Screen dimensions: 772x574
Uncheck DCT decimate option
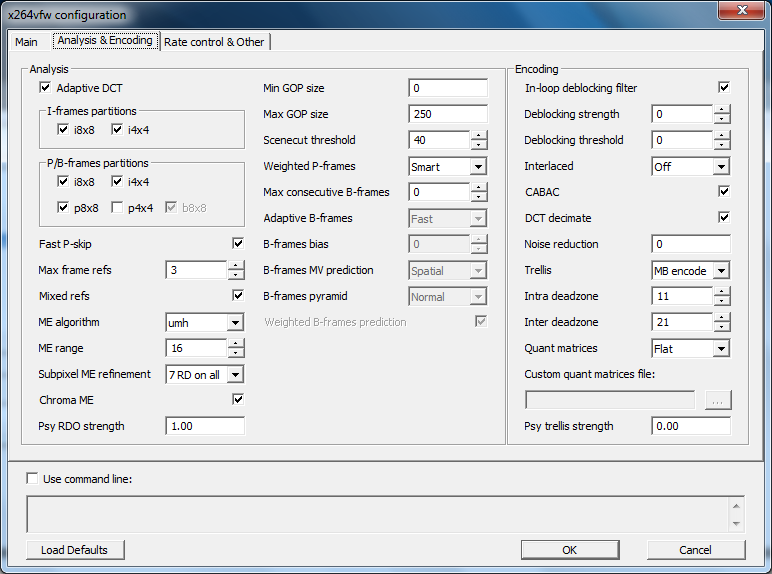pos(724,217)
